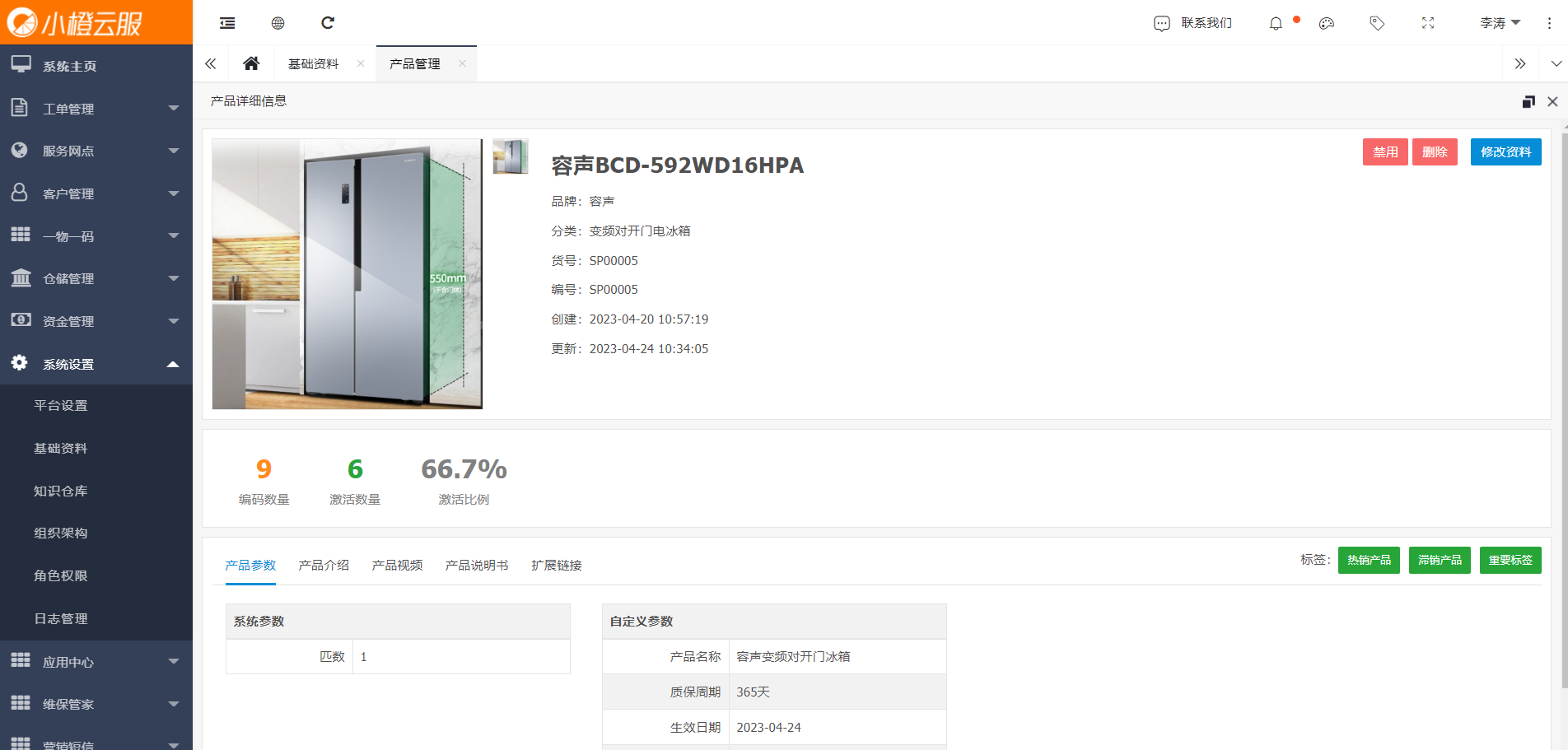1568x750 pixels.
Task: Click the 一物一码 grid icon
Action: point(21,235)
